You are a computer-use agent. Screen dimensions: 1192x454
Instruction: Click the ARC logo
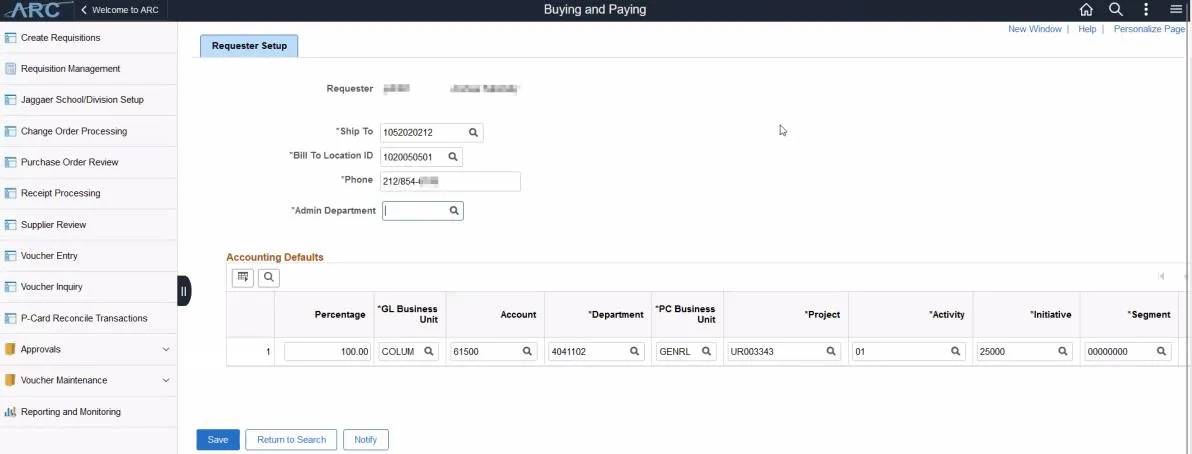[x=36, y=10]
